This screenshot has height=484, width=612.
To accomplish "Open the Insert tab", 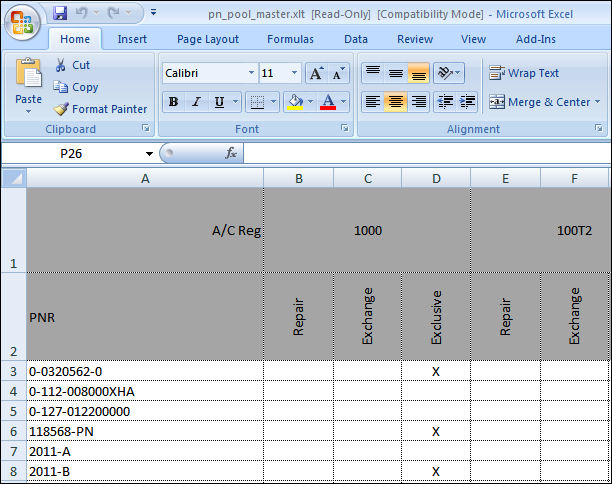I will tap(132, 39).
